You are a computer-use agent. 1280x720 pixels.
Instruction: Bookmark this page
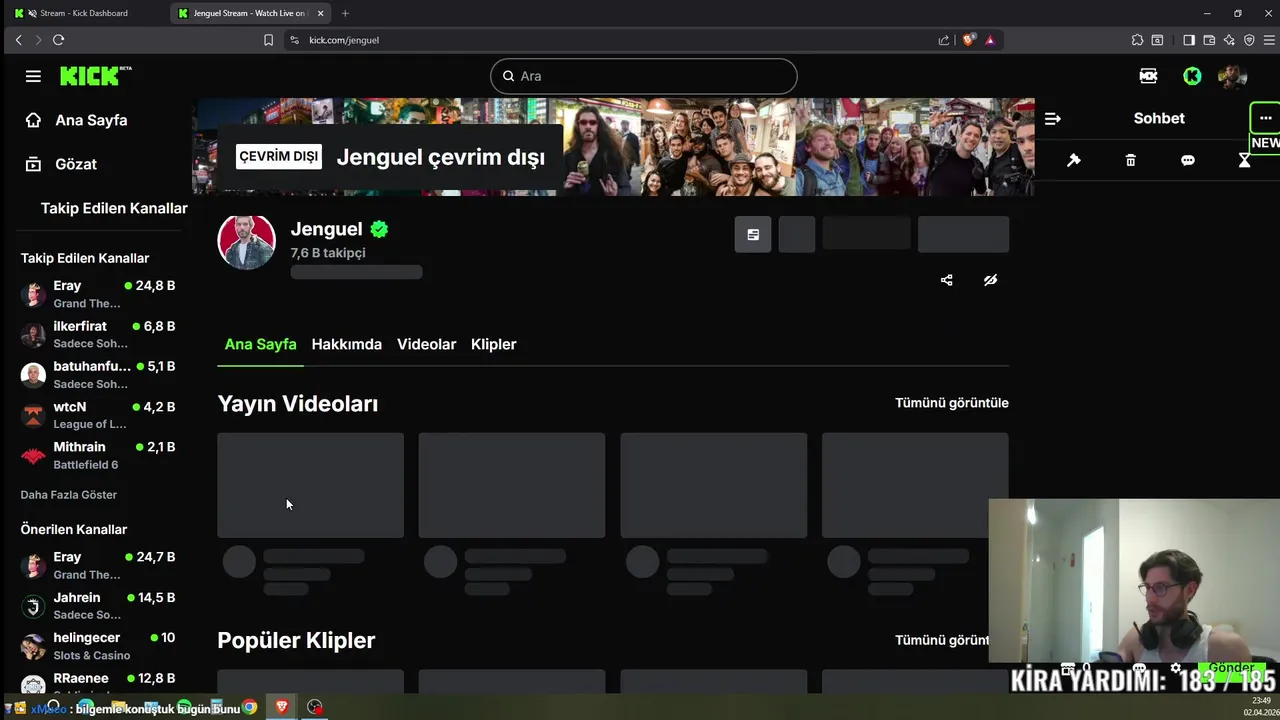click(x=268, y=40)
